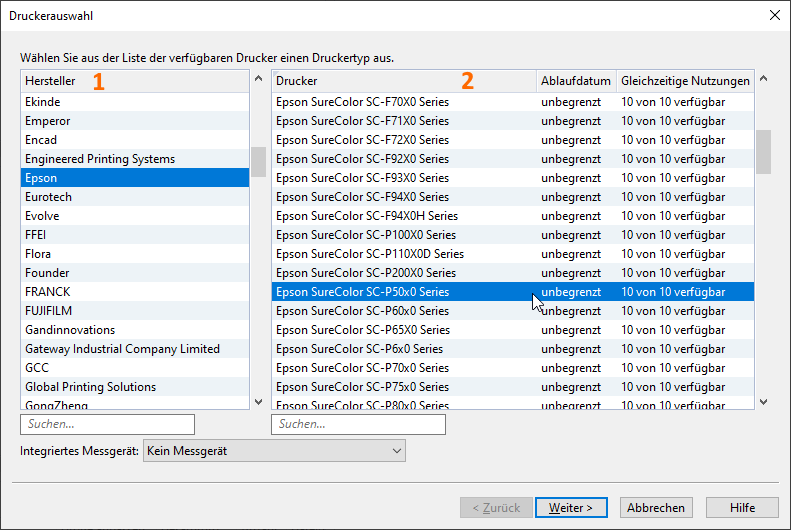Click the Abbrechen button

(x=656, y=508)
